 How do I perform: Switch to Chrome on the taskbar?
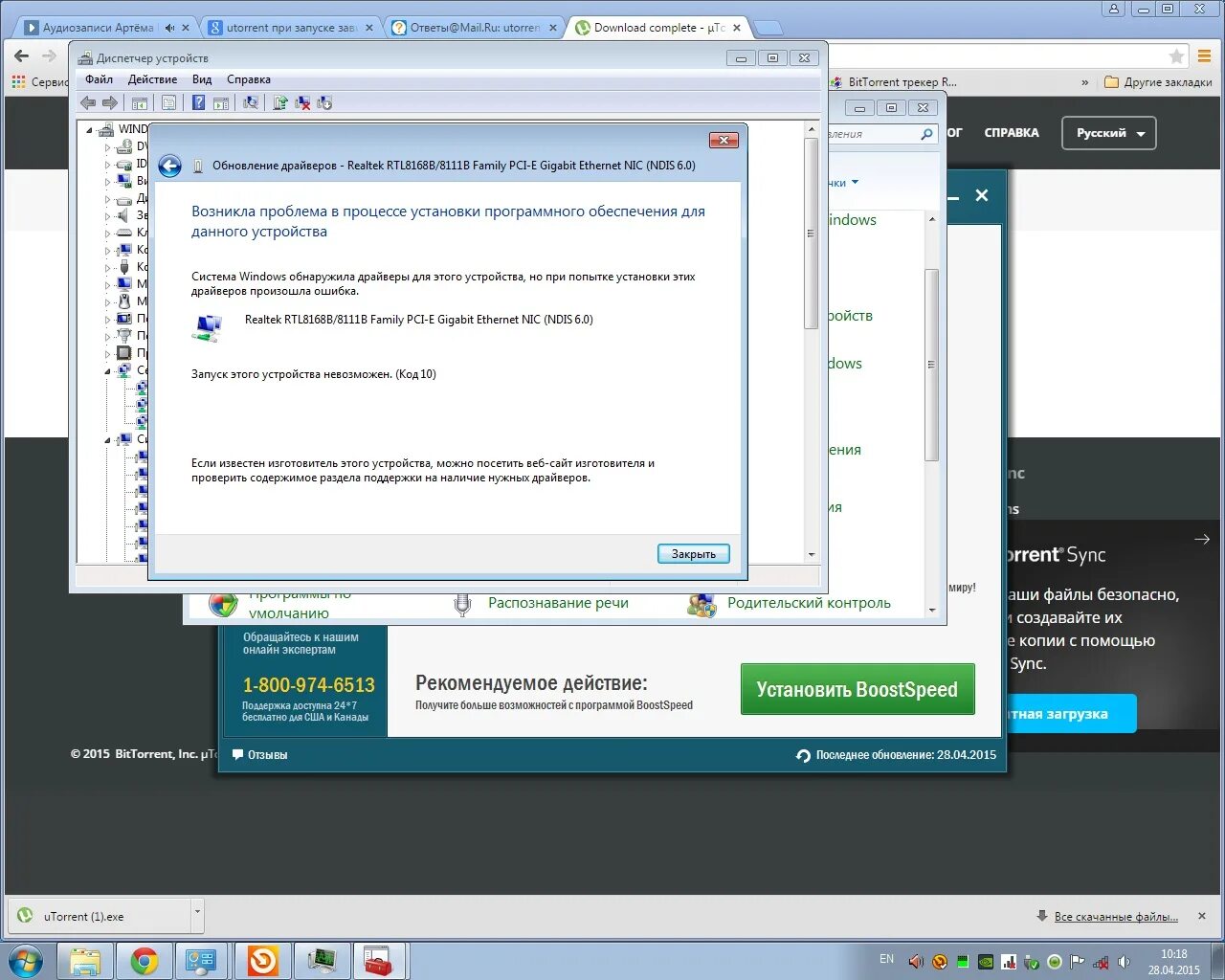(145, 961)
